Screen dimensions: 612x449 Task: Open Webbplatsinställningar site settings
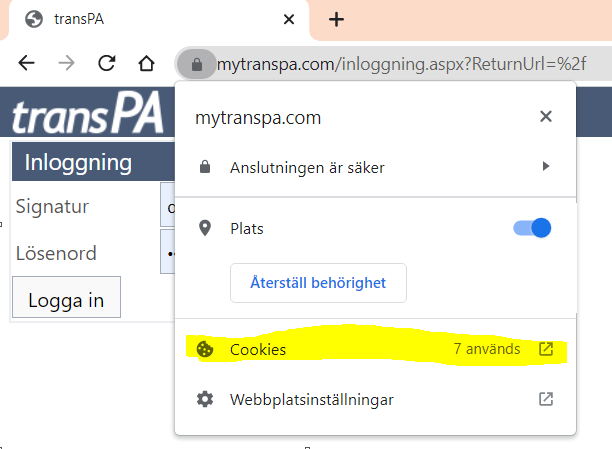[375, 399]
